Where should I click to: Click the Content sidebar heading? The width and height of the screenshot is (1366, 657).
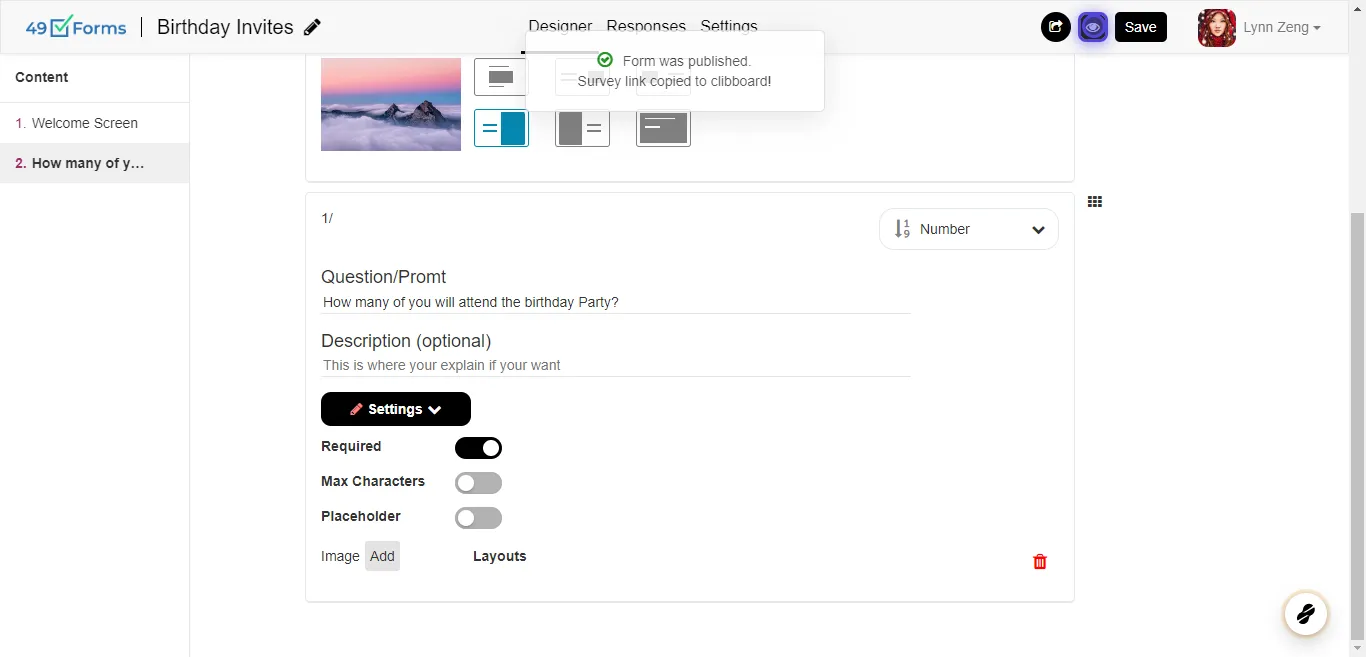42,77
